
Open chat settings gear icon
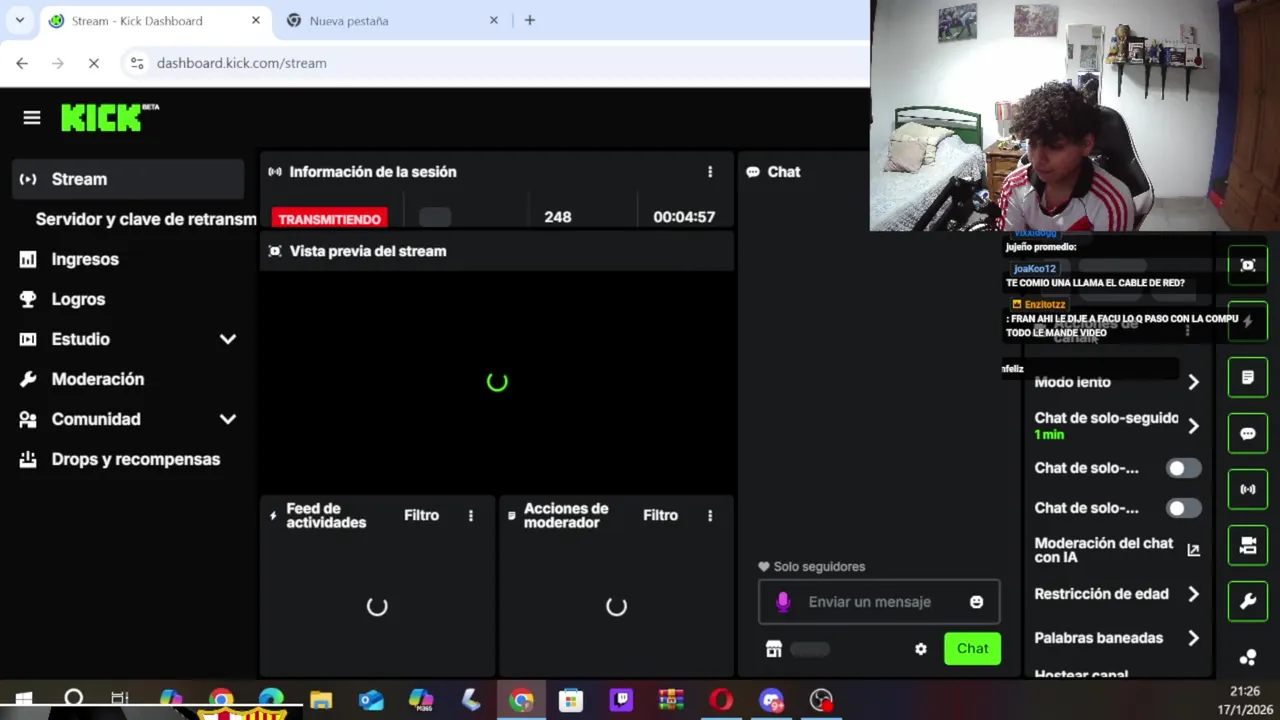[x=921, y=649]
